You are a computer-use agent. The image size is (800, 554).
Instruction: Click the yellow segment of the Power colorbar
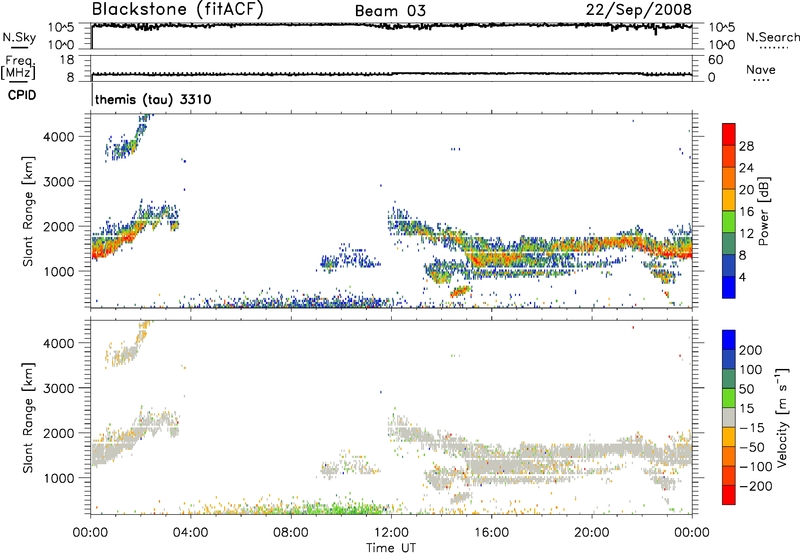tap(729, 200)
